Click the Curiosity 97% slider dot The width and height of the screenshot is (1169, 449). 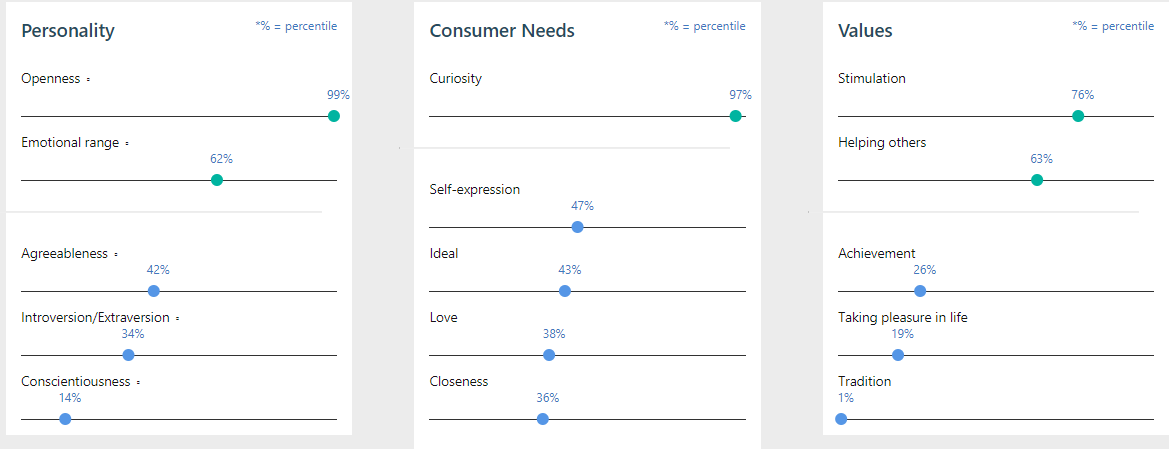[x=736, y=116]
